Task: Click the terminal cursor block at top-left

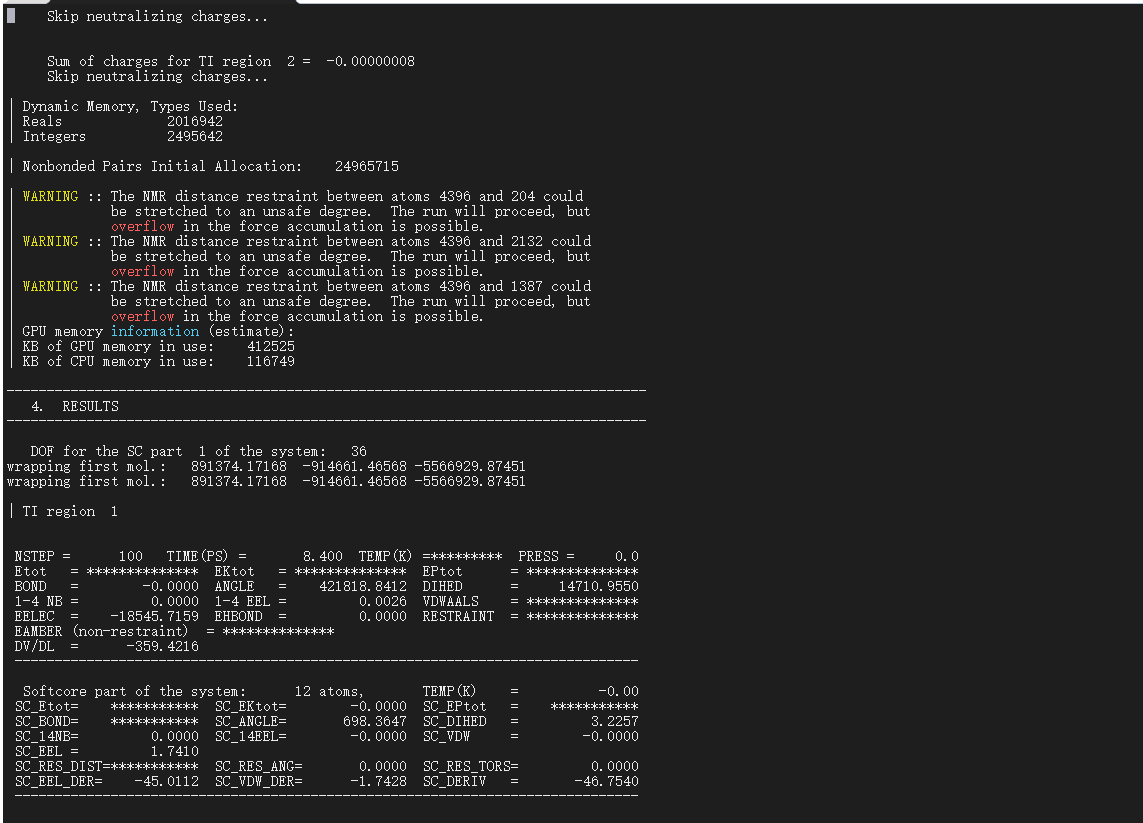Action: tap(11, 15)
